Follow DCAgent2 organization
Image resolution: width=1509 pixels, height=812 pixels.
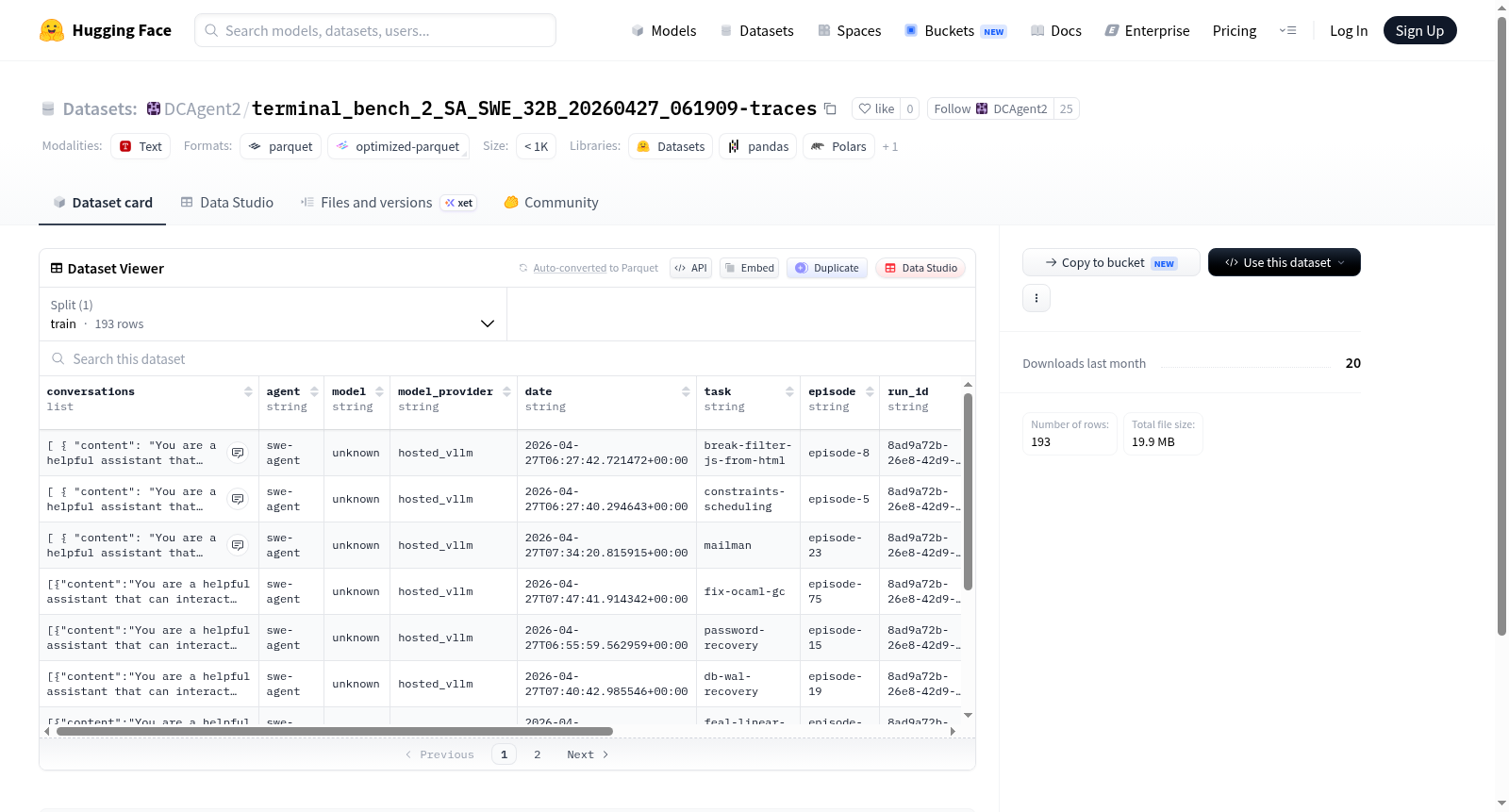pos(990,108)
